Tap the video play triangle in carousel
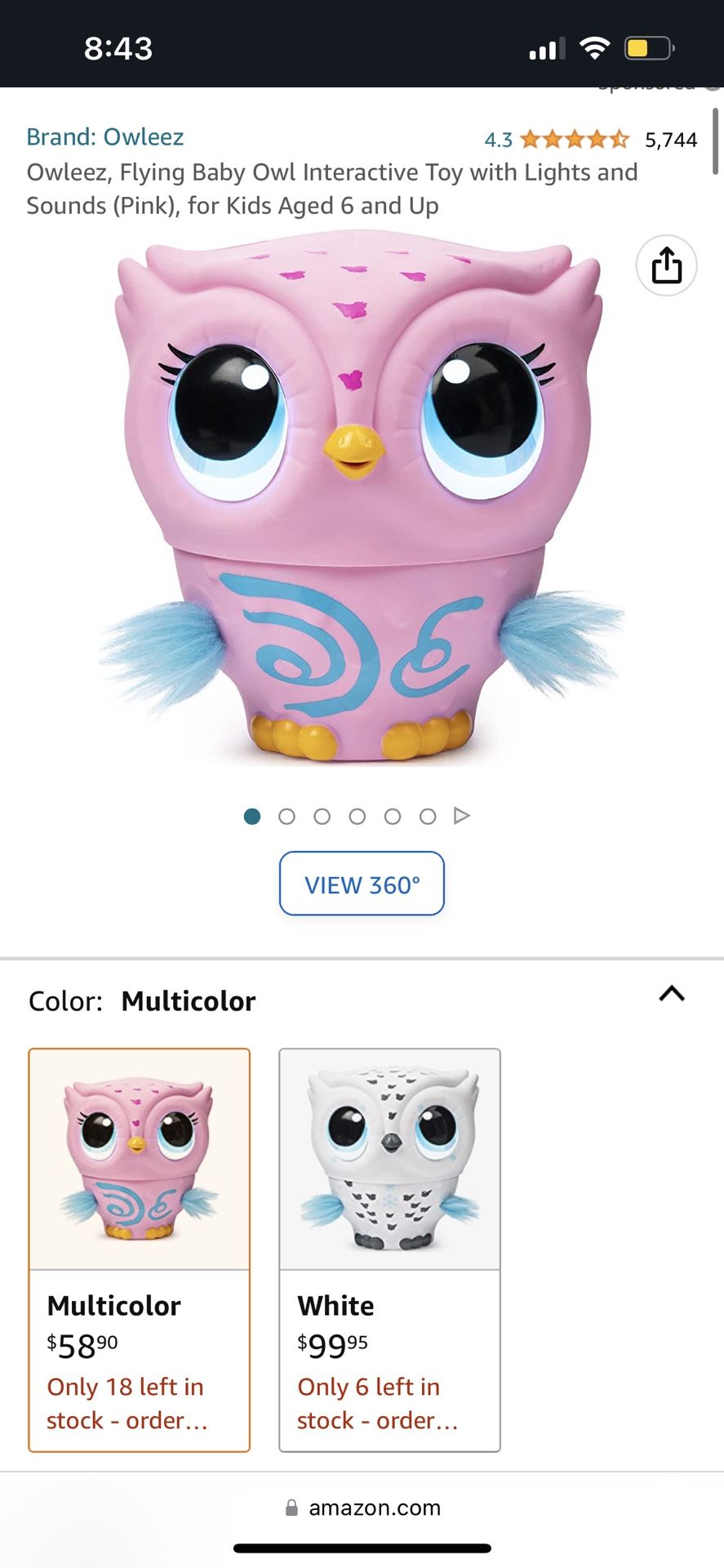 pos(461,816)
